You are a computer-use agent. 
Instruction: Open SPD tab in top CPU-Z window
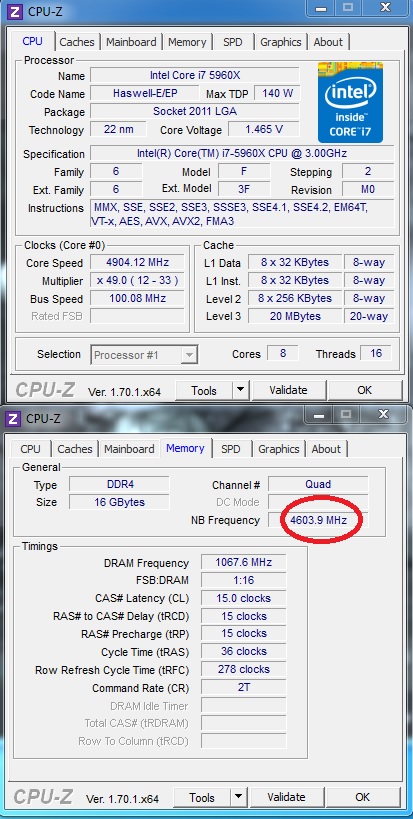(x=232, y=42)
